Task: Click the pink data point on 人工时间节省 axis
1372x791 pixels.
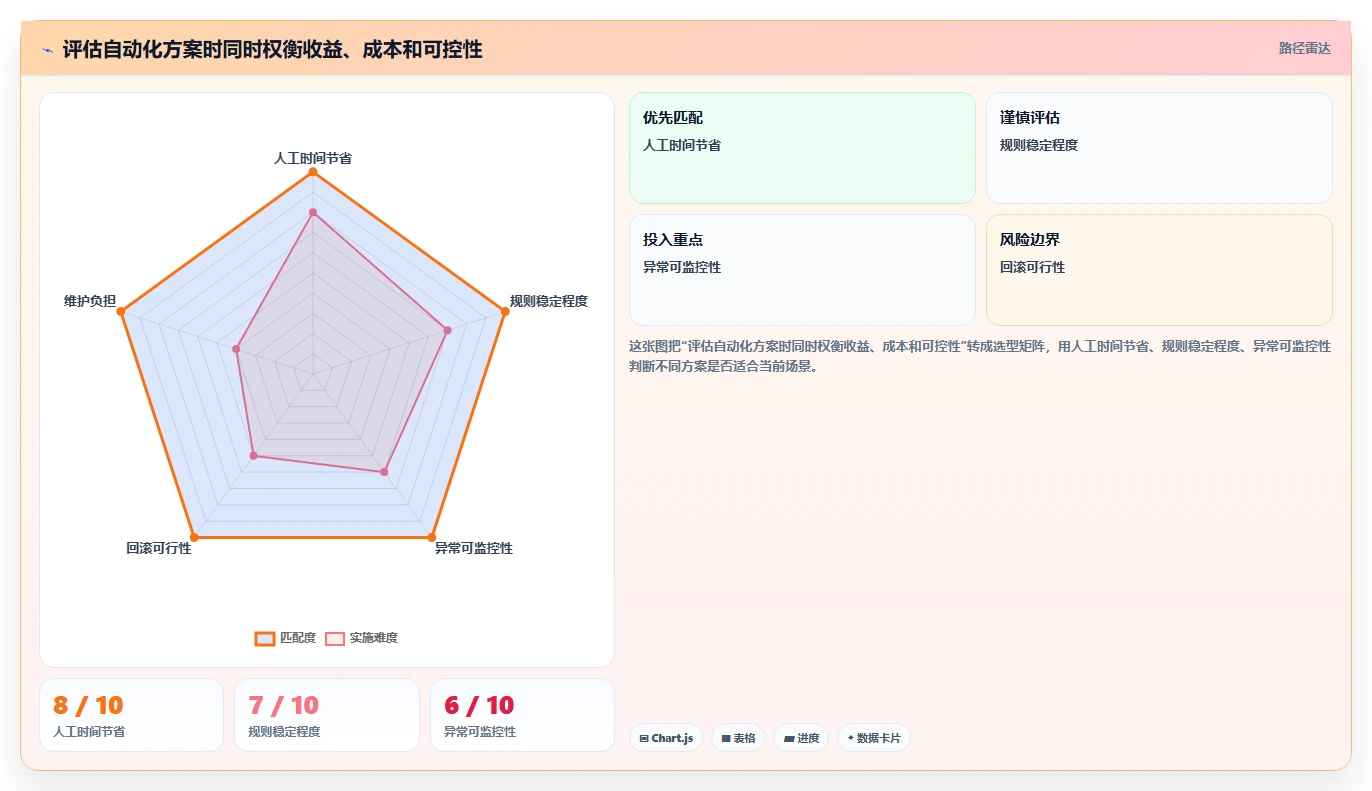Action: coord(313,212)
